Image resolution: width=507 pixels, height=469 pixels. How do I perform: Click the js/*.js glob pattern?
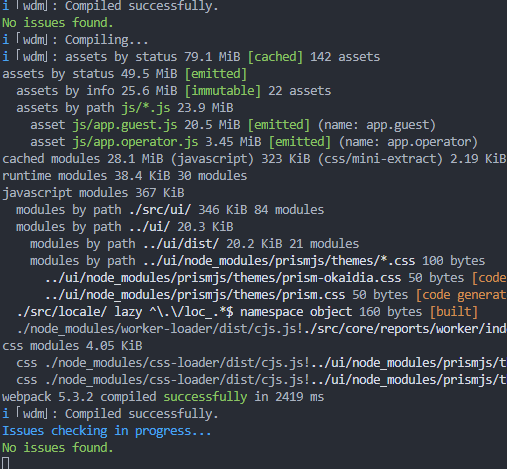[146, 108]
